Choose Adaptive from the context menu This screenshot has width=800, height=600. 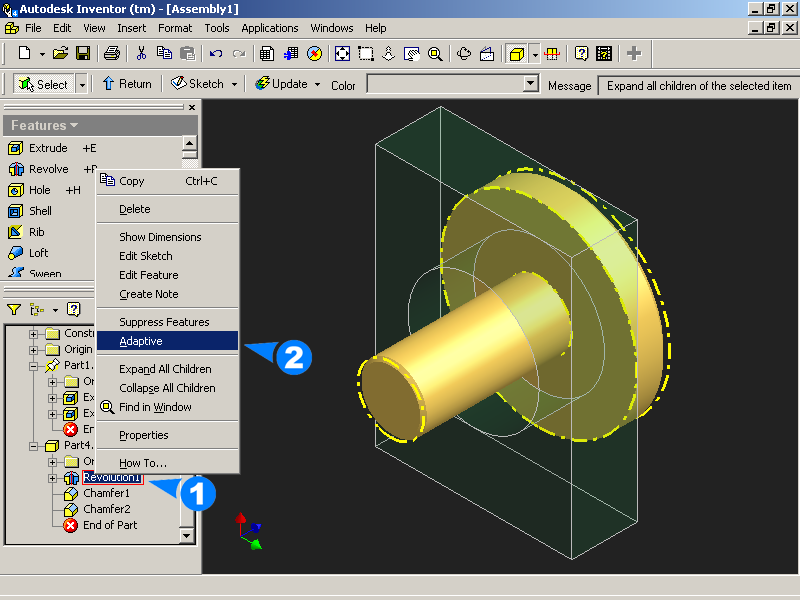(167, 341)
